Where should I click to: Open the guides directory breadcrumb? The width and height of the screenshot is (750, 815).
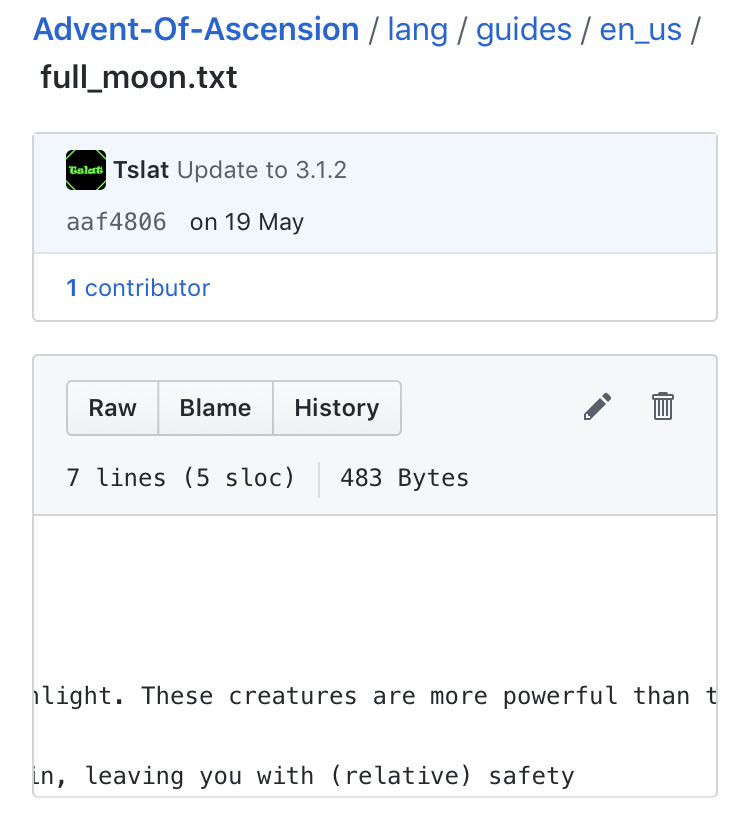click(x=524, y=29)
